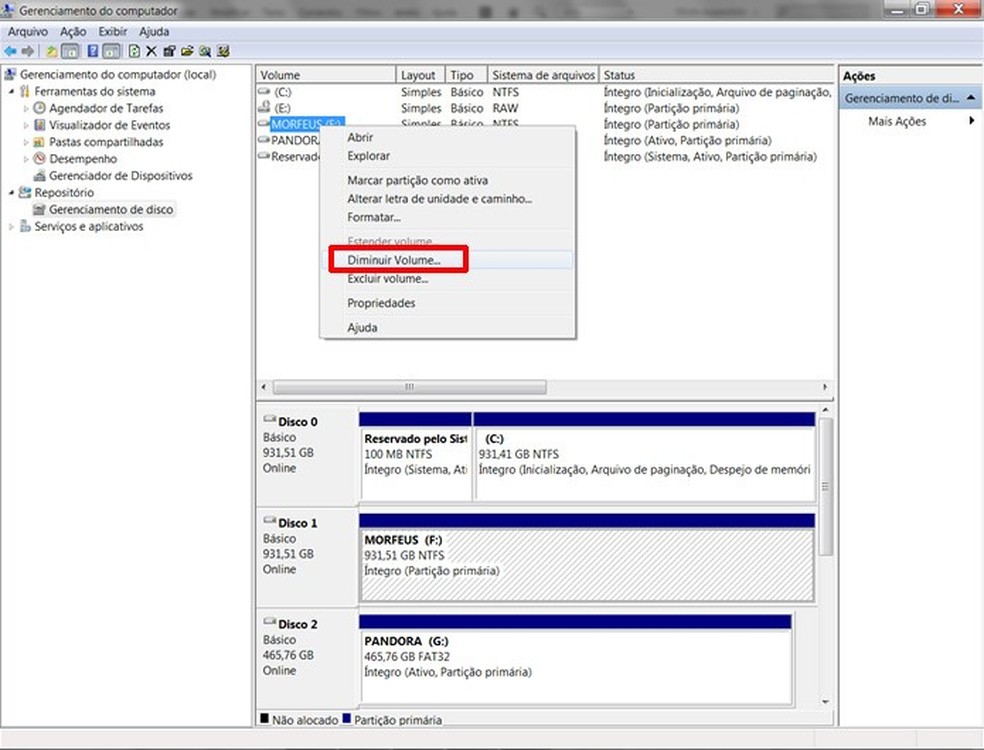The image size is (984, 750).
Task: Open Propriedades from the context menu
Action: click(x=447, y=303)
